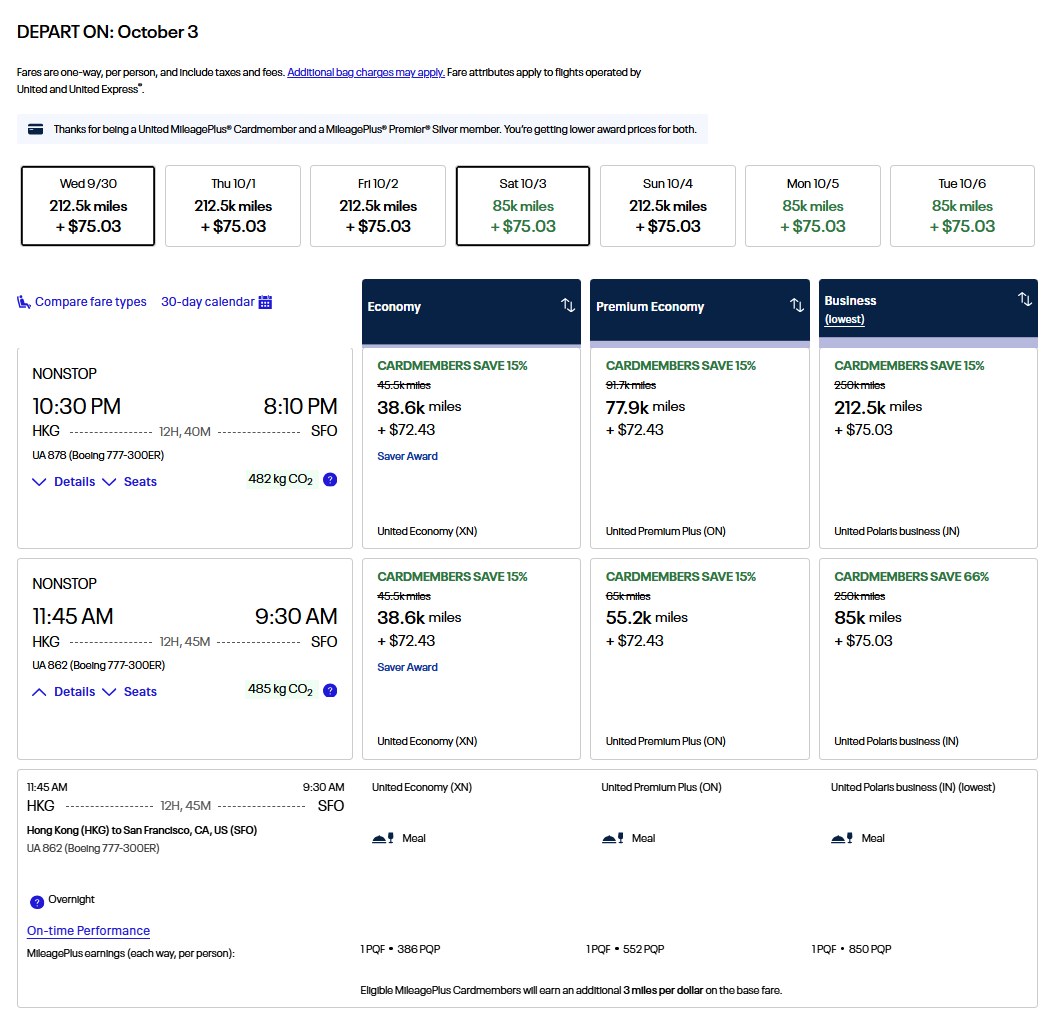Choose 212.5k miles Business fare on UA 878

point(928,448)
